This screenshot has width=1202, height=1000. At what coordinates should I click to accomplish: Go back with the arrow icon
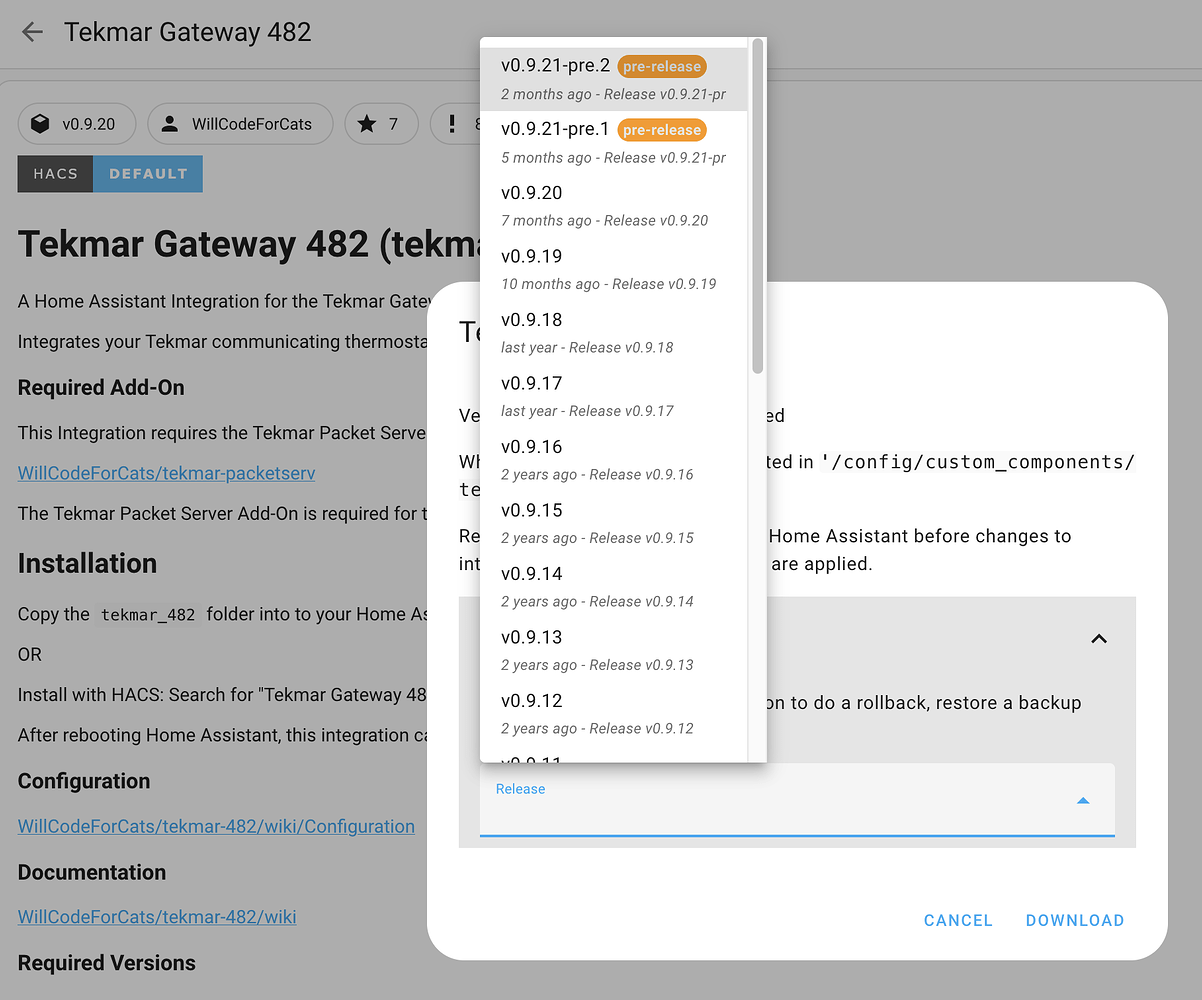coord(32,32)
